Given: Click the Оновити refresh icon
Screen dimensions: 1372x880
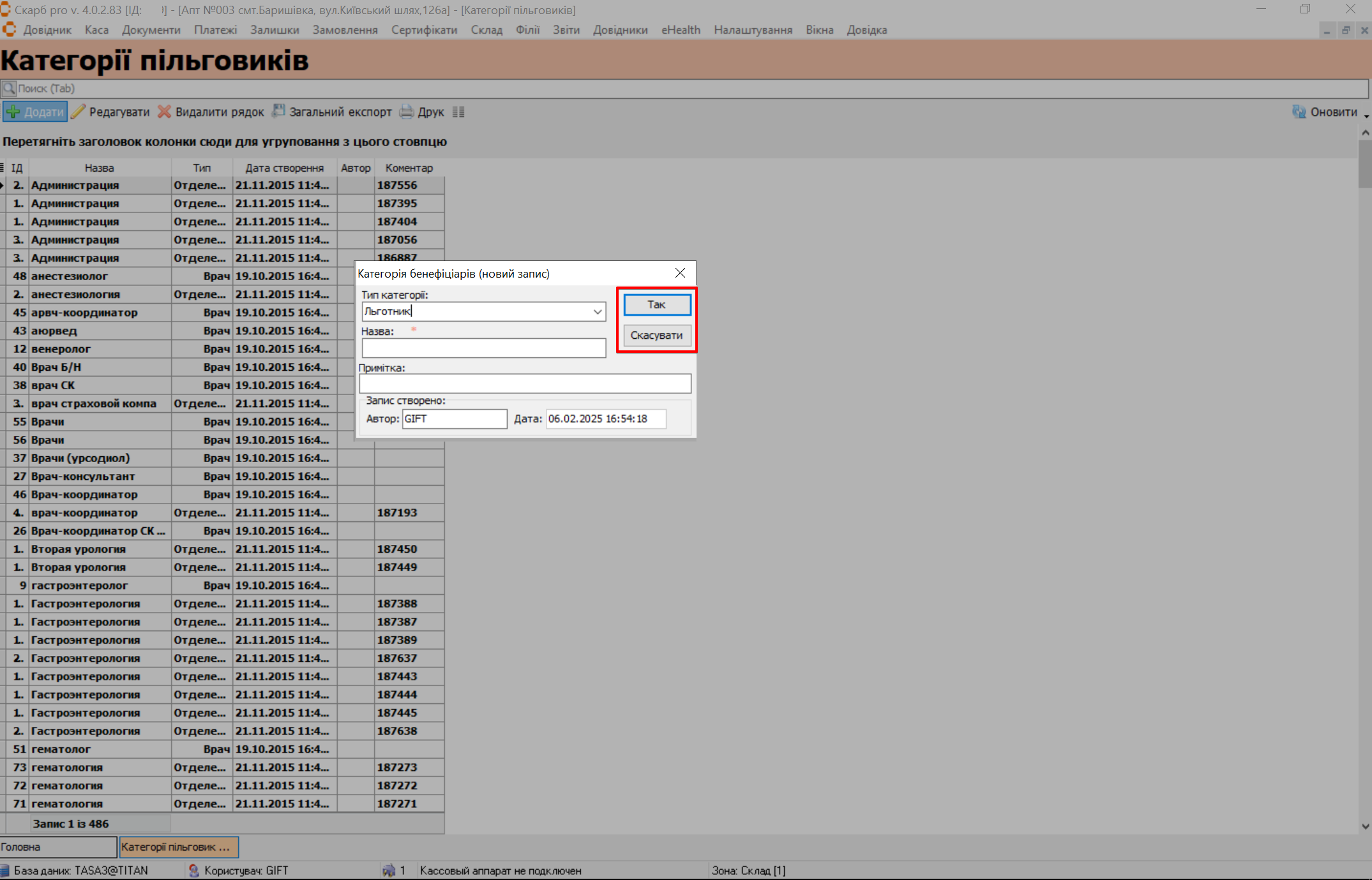Looking at the screenshot, I should [1299, 112].
